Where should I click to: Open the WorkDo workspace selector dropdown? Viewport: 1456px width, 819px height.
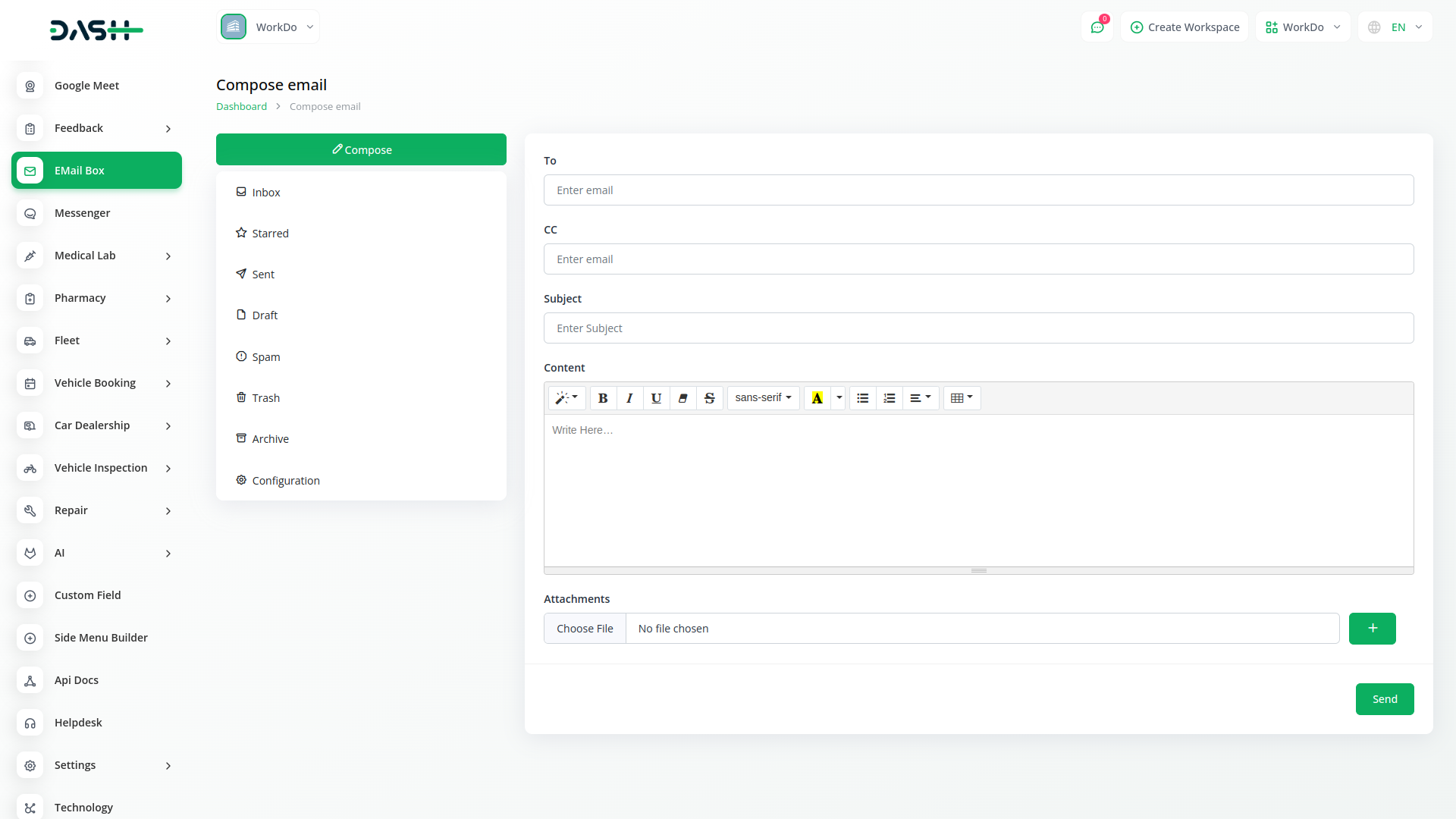click(268, 27)
